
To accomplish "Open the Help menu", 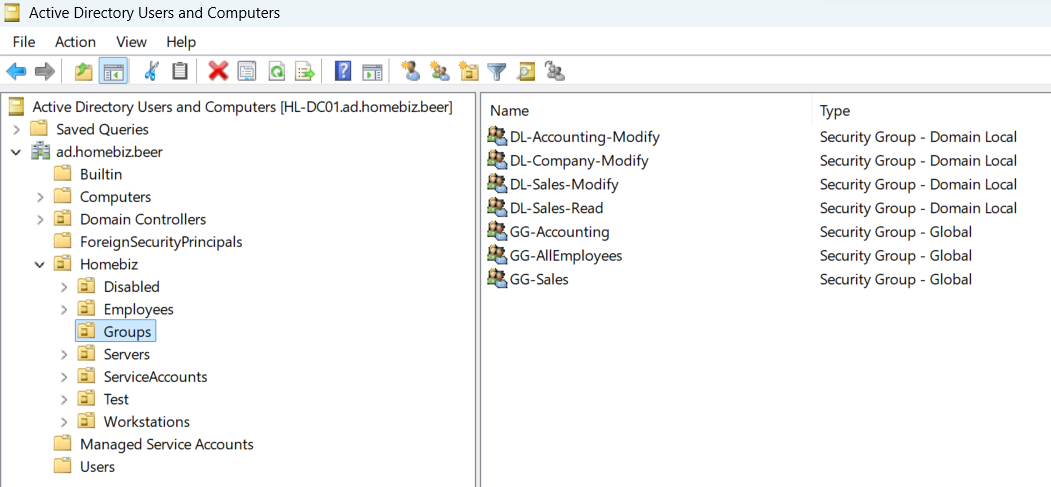I will coord(181,42).
